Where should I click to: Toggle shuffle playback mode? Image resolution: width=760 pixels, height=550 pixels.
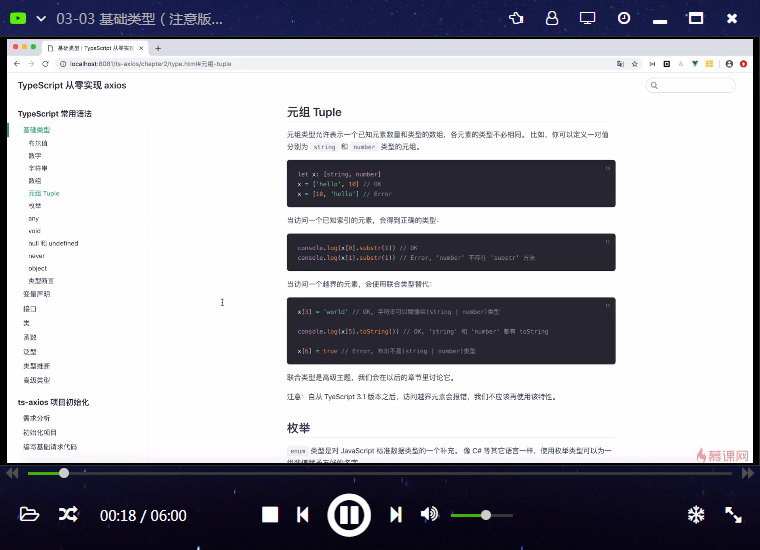[x=68, y=514]
